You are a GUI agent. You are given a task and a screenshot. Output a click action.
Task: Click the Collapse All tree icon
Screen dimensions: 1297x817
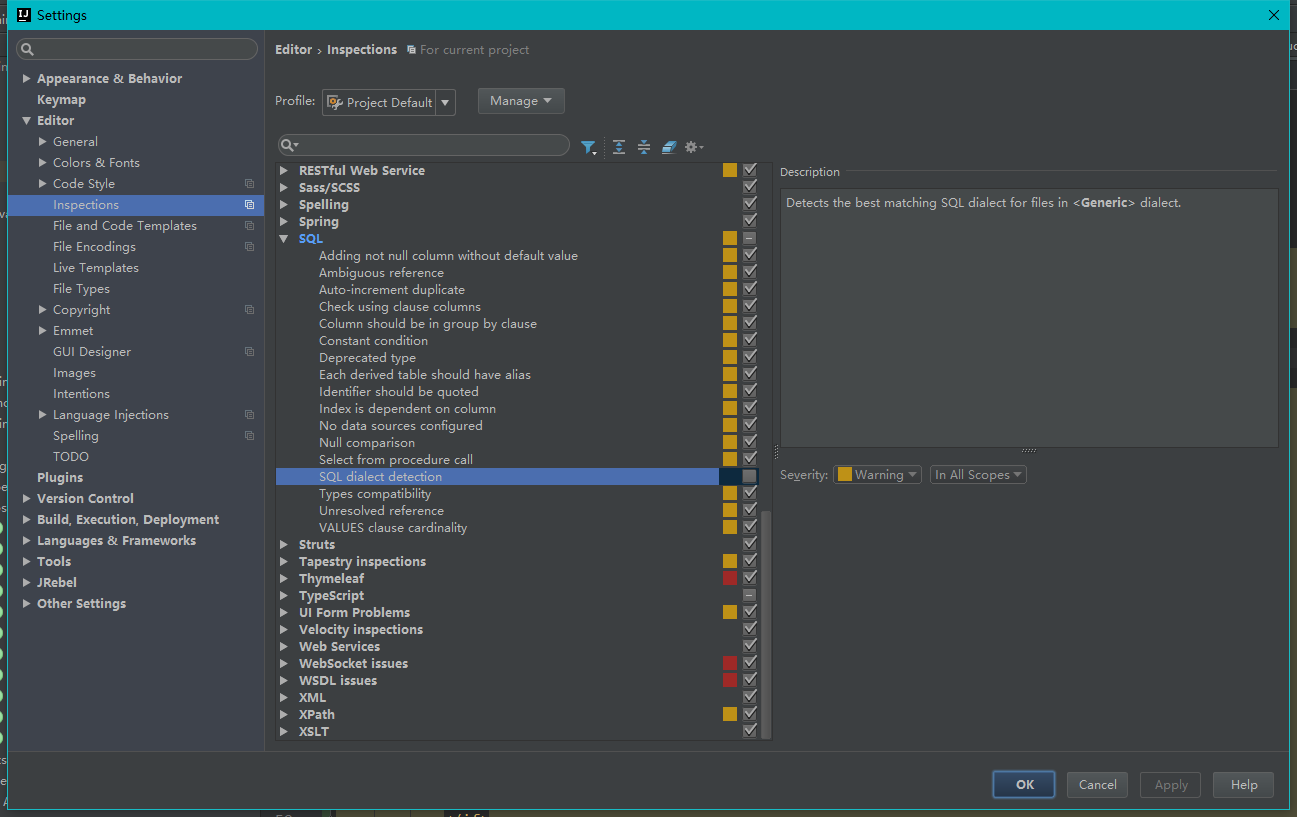(x=644, y=147)
